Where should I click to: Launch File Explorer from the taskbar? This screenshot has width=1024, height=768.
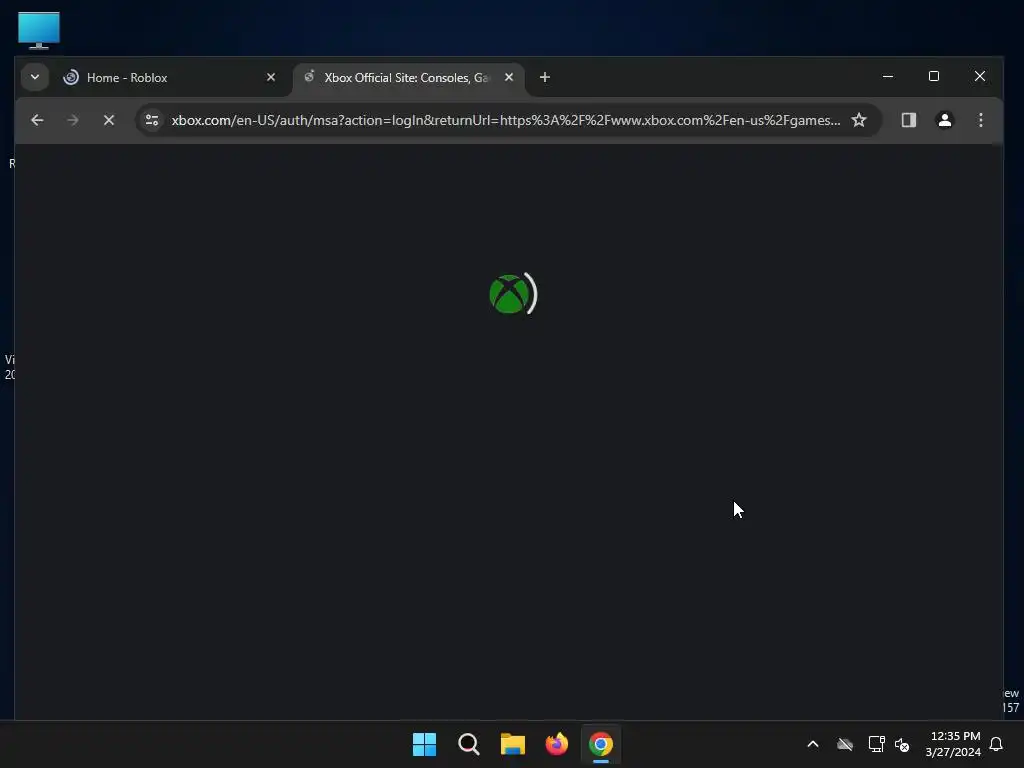(x=513, y=744)
